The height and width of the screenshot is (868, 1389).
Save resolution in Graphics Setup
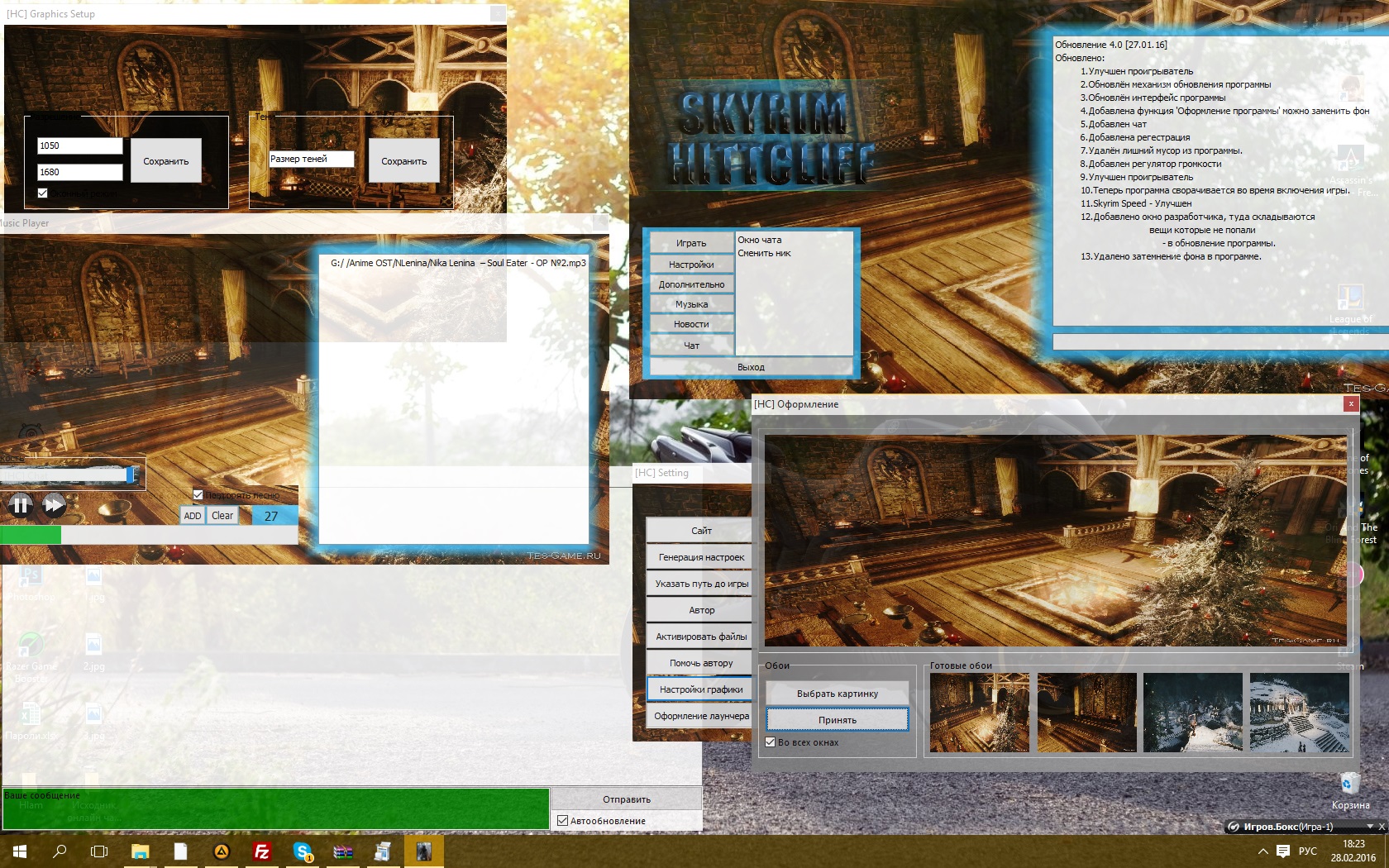pos(166,161)
